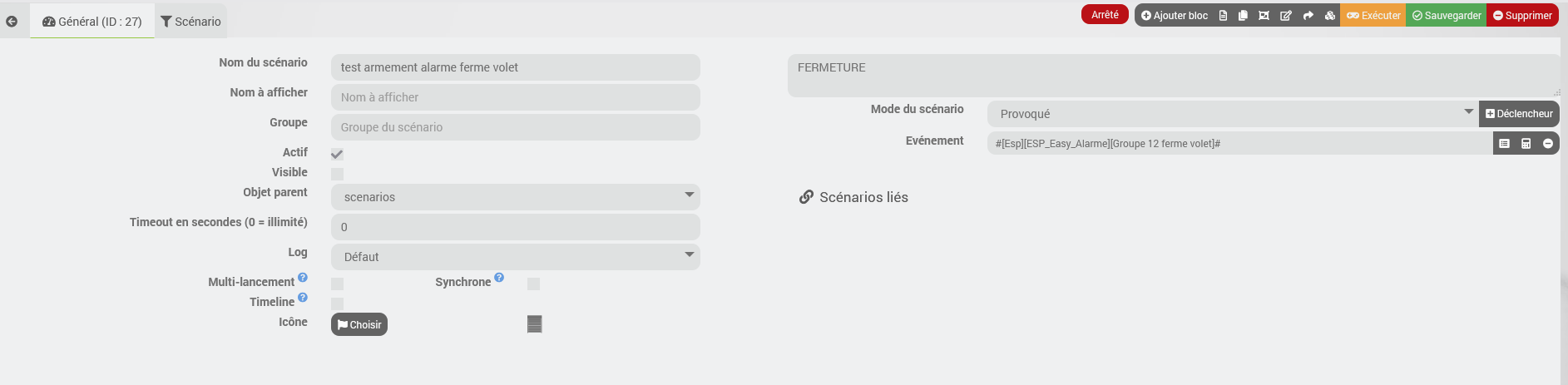
Task: Click the edit pencil icon in toolbar
Action: click(1285, 16)
